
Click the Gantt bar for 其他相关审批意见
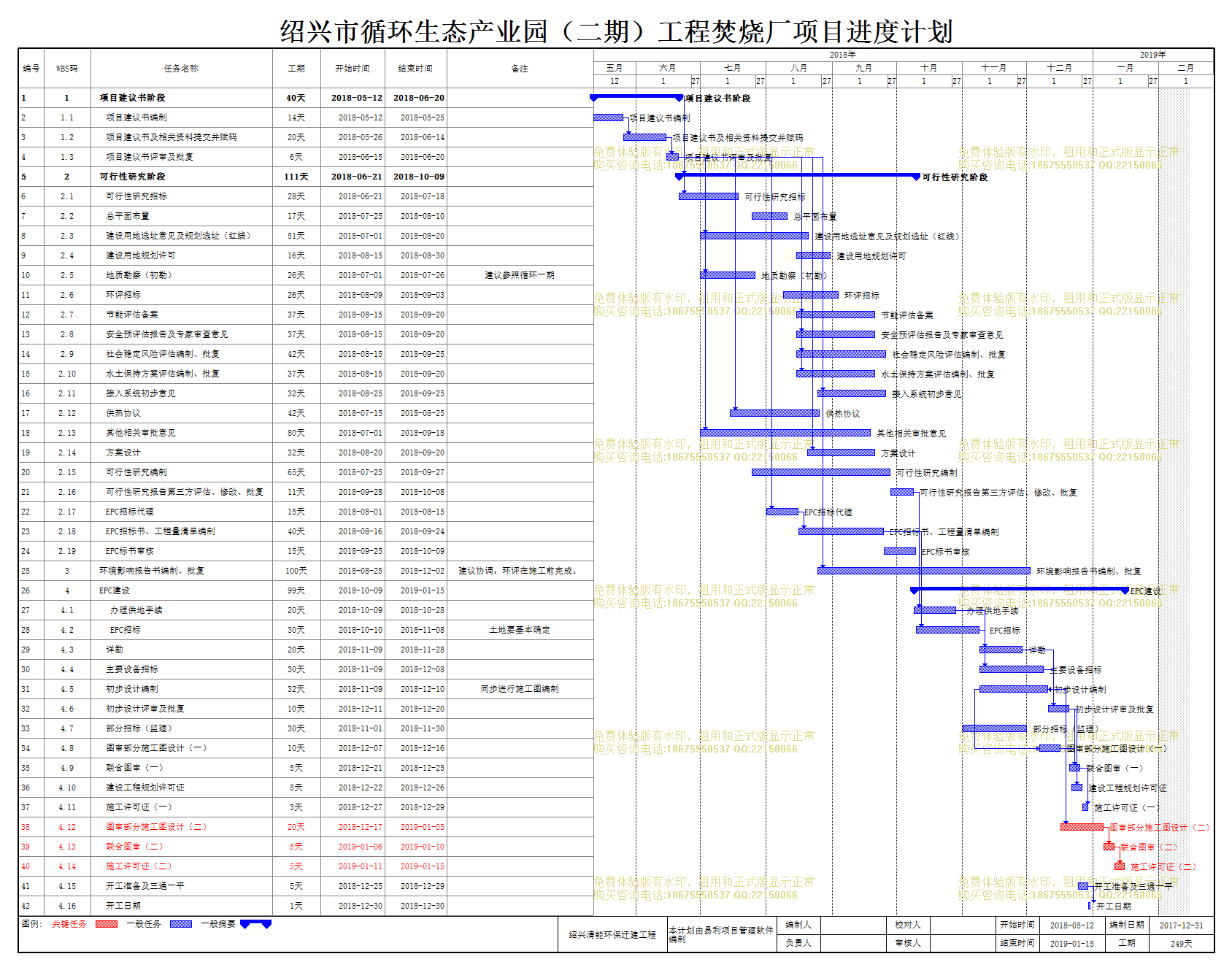[x=785, y=433]
